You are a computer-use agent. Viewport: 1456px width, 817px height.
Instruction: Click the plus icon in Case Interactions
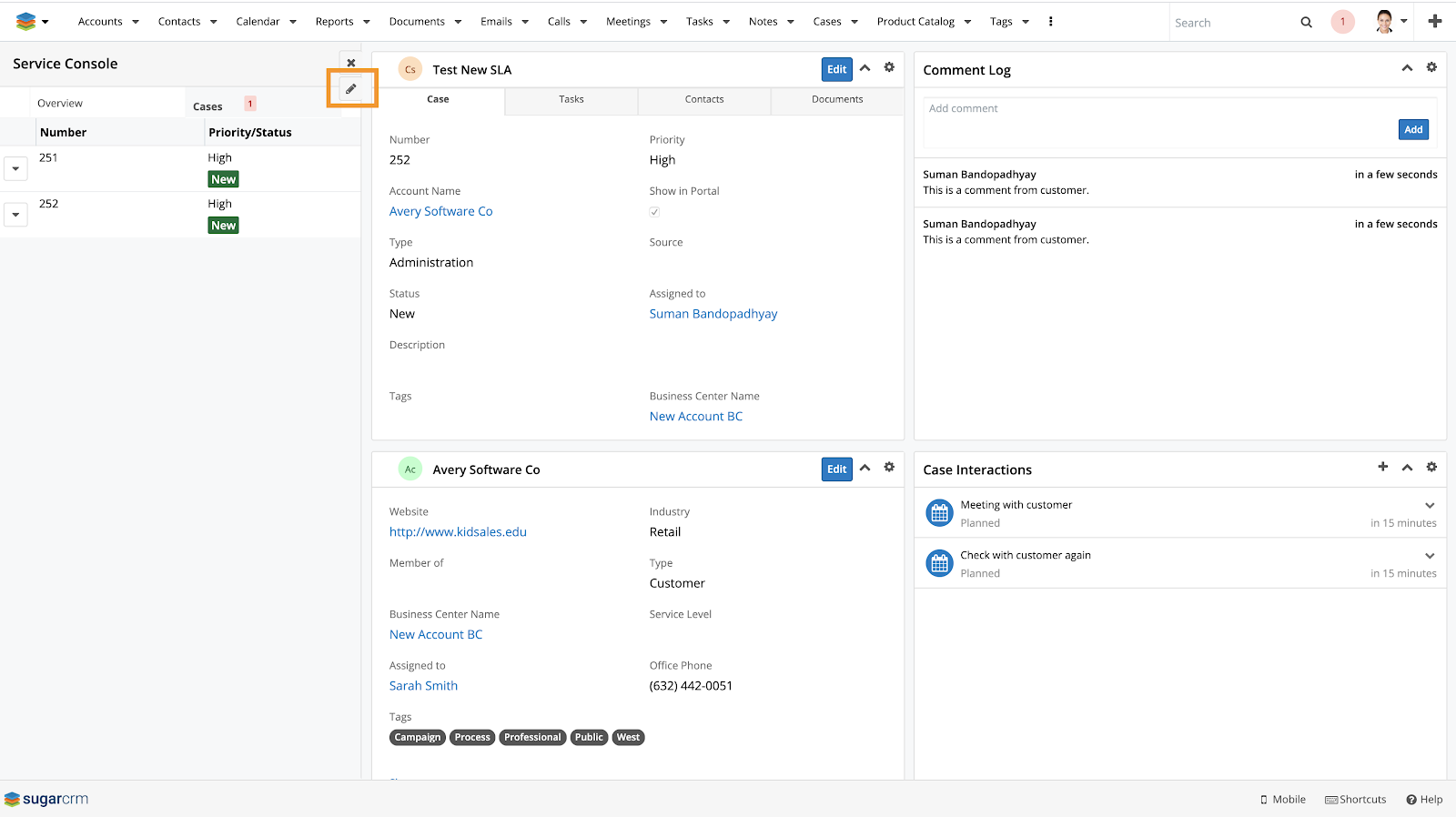[1382, 467]
